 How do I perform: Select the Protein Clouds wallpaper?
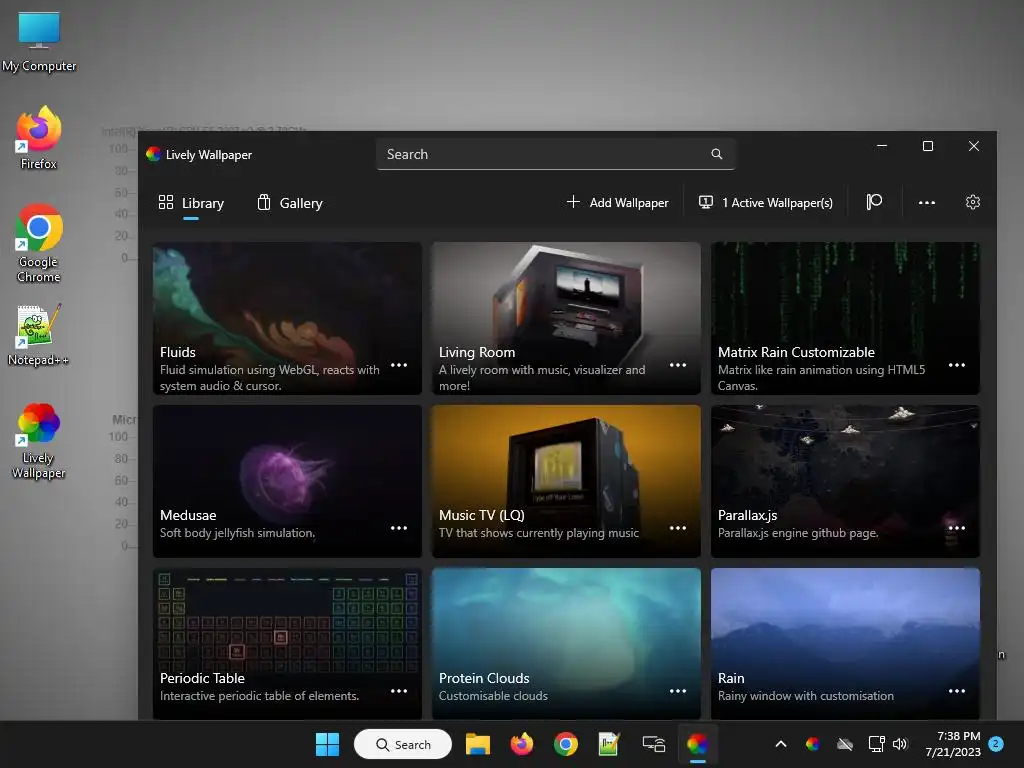click(566, 644)
